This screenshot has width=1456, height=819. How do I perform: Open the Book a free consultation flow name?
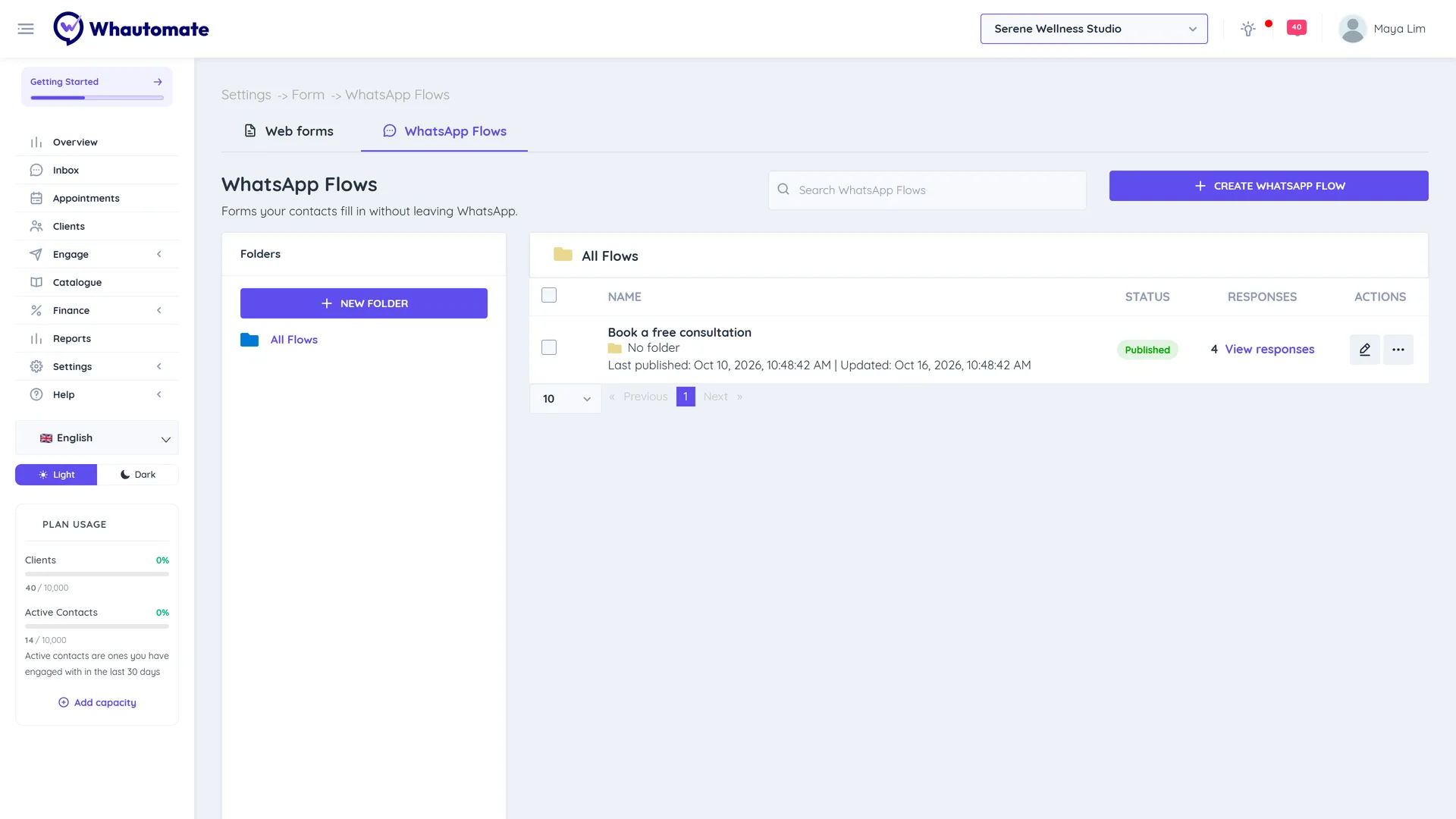click(x=679, y=332)
